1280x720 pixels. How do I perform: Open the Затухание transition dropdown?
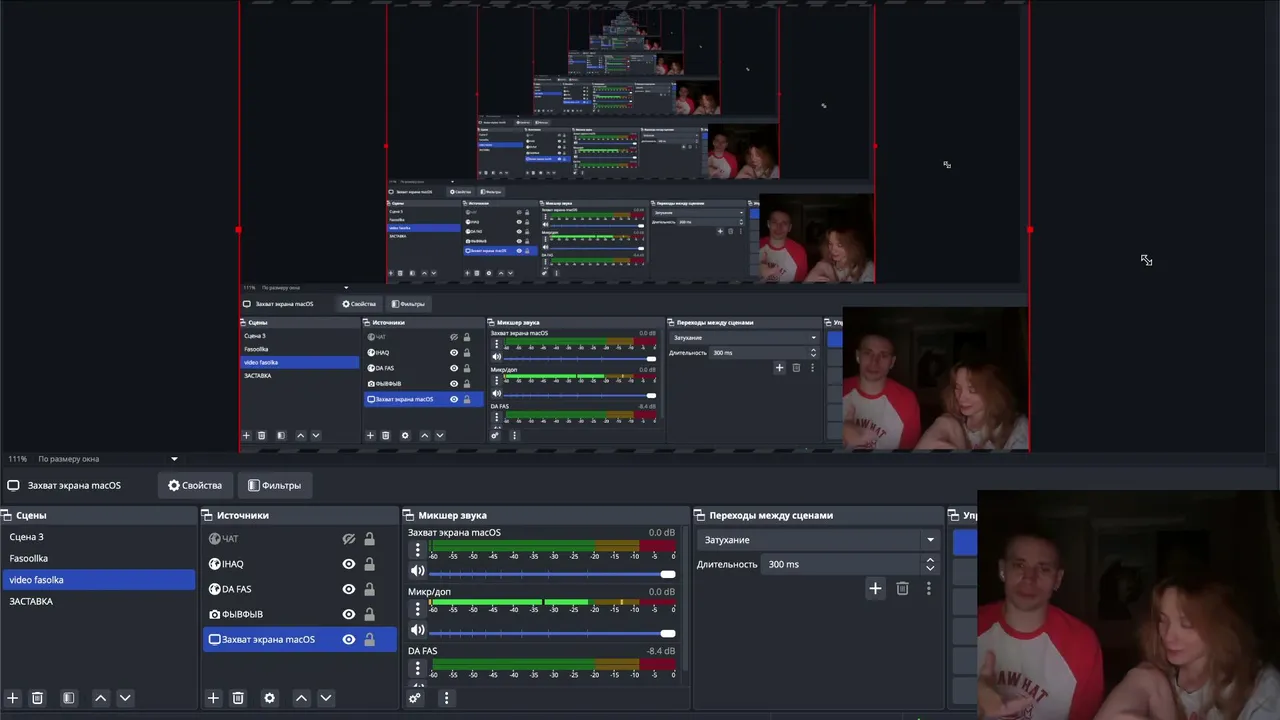tap(819, 540)
